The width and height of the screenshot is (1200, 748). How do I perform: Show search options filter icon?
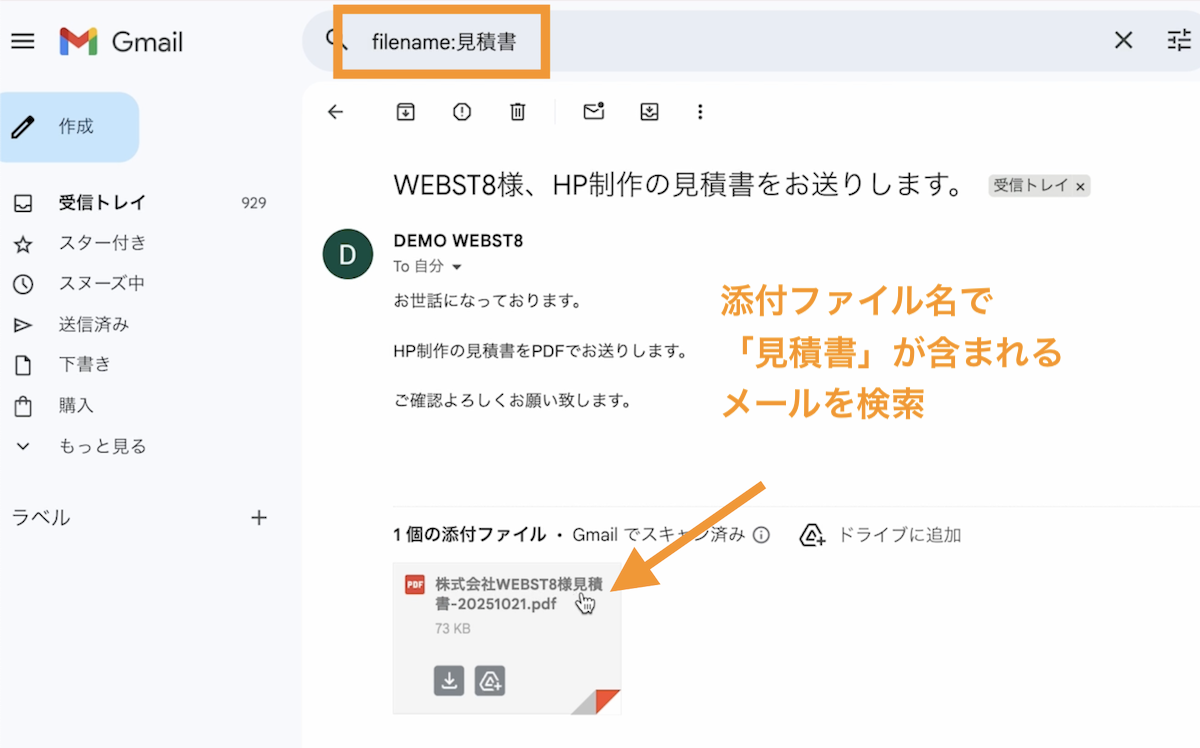click(1178, 41)
